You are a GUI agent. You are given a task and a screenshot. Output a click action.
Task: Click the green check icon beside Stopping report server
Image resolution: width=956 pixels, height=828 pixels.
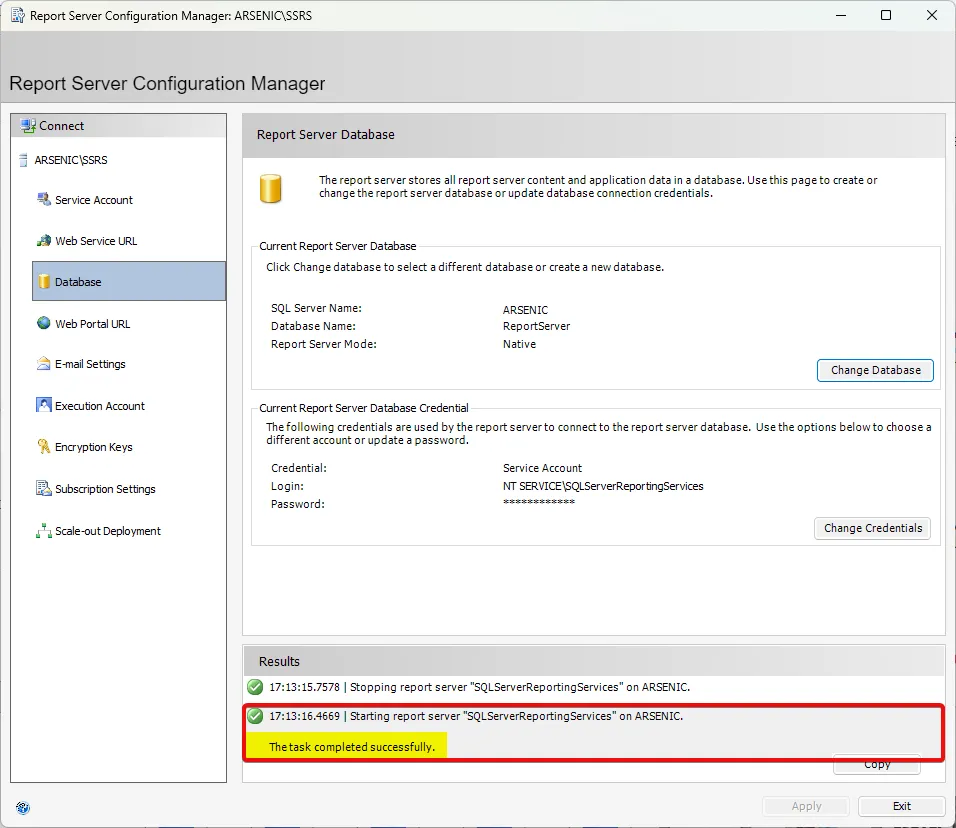pyautogui.click(x=255, y=687)
